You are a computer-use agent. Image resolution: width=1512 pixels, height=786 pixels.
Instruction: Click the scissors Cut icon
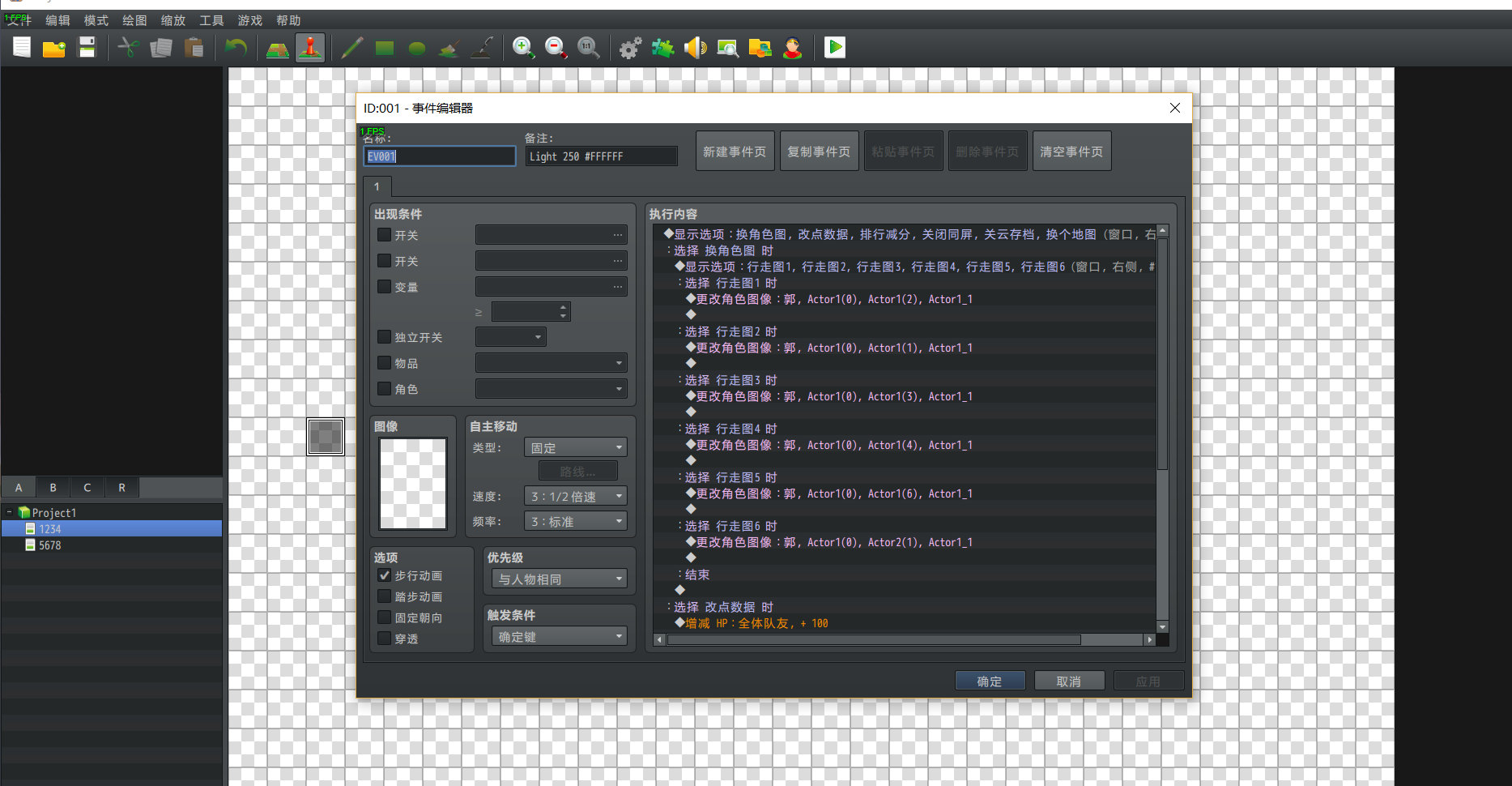pyautogui.click(x=129, y=48)
